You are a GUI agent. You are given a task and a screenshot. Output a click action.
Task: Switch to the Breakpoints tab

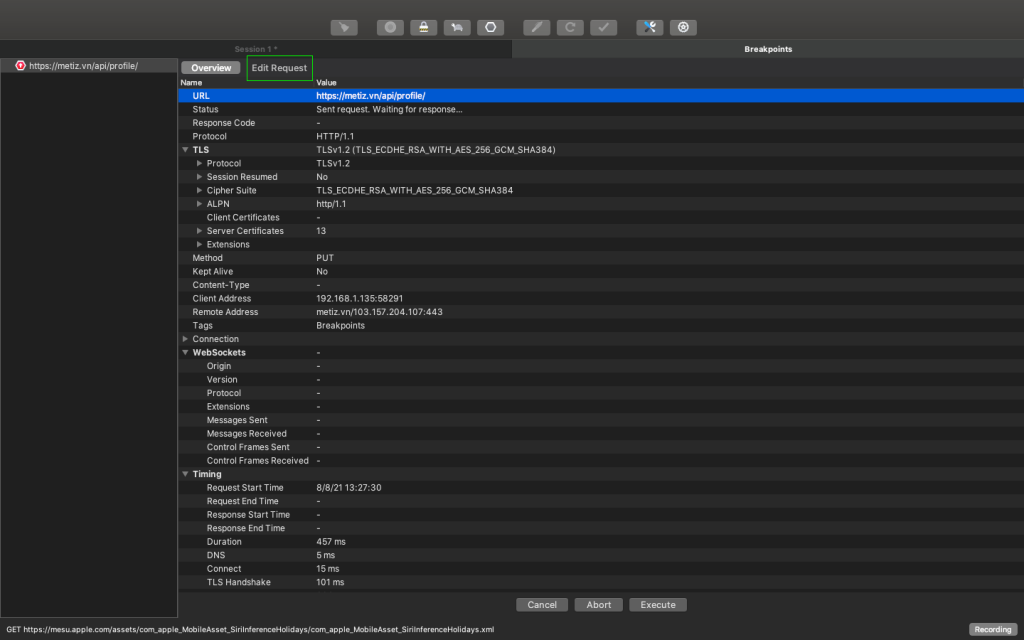768,49
